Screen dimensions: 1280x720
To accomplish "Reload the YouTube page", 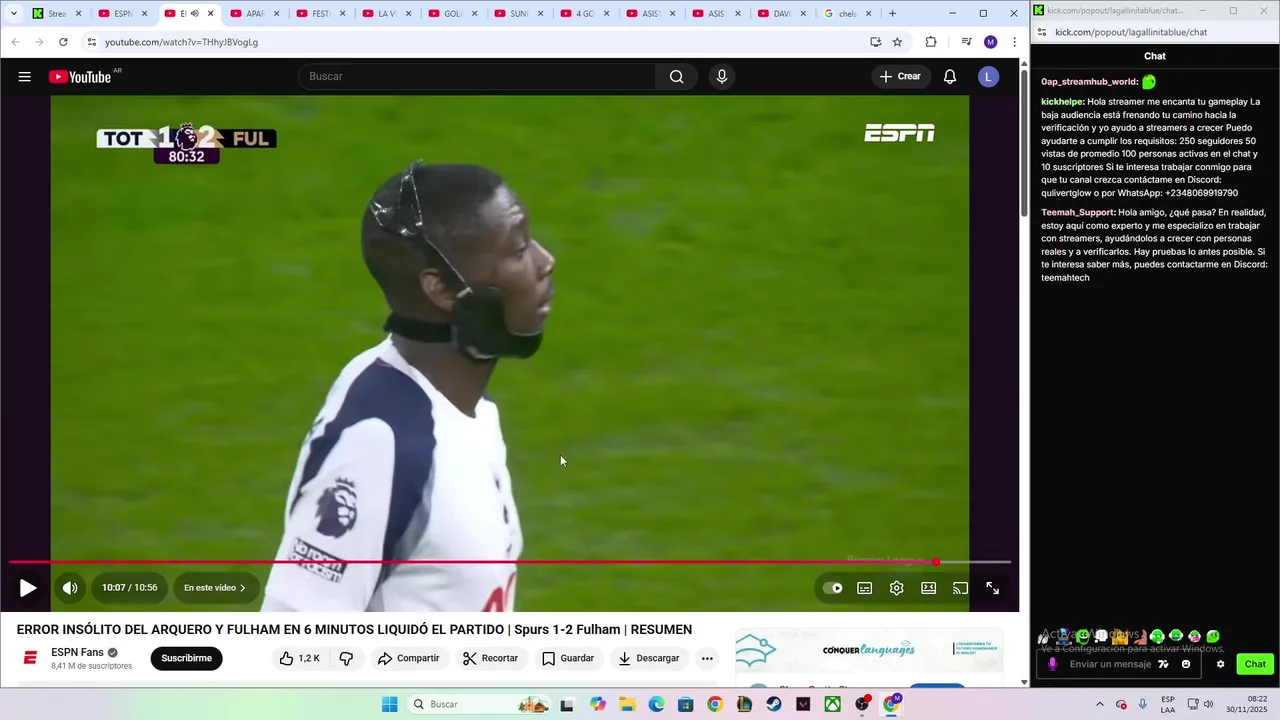I will tap(63, 42).
